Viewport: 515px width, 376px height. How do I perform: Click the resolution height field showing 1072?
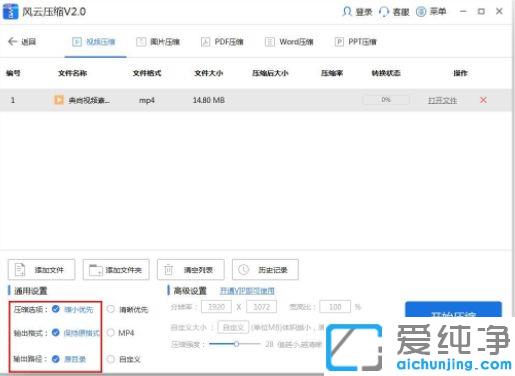point(261,307)
